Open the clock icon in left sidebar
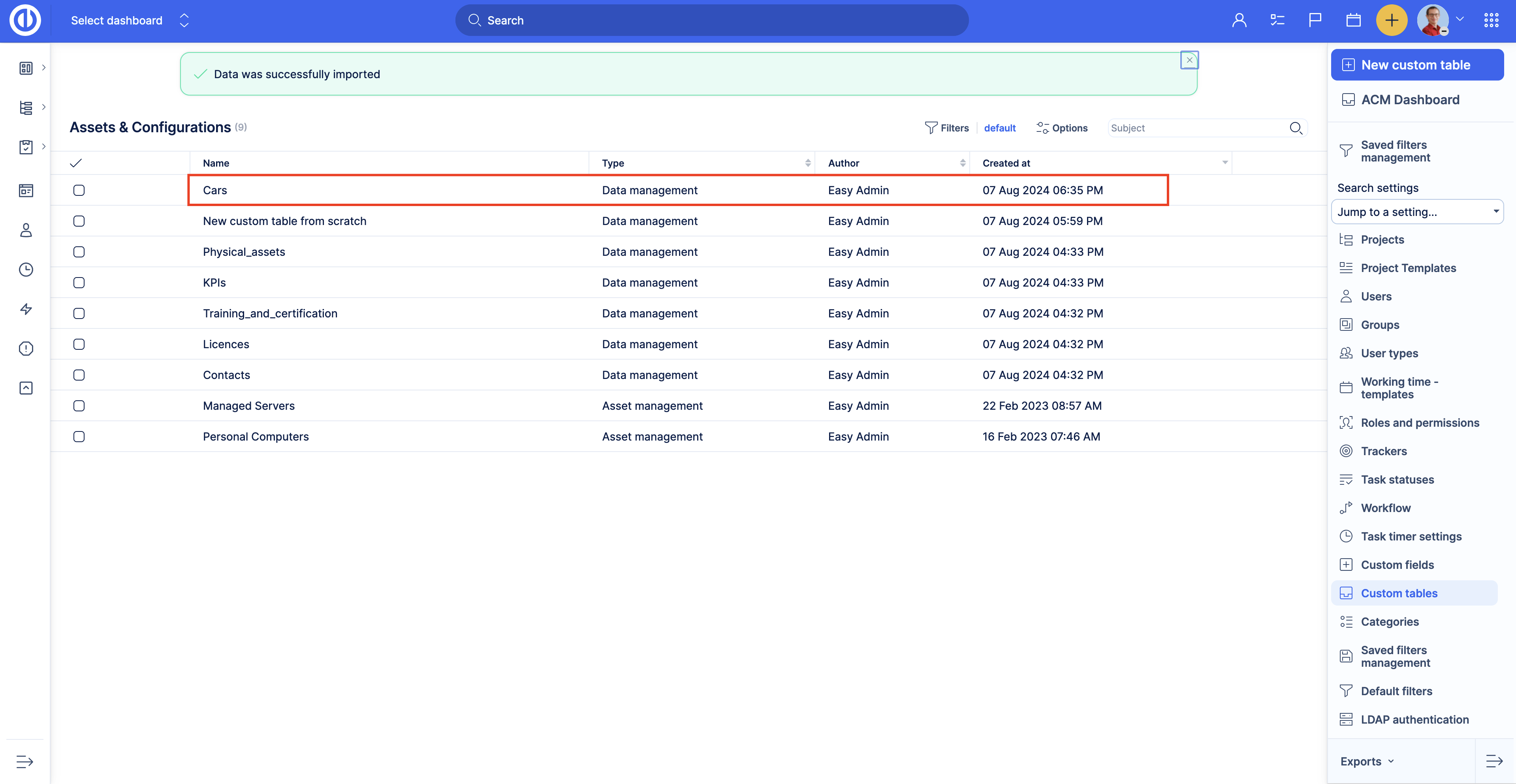This screenshot has height=784, width=1516. [26, 269]
